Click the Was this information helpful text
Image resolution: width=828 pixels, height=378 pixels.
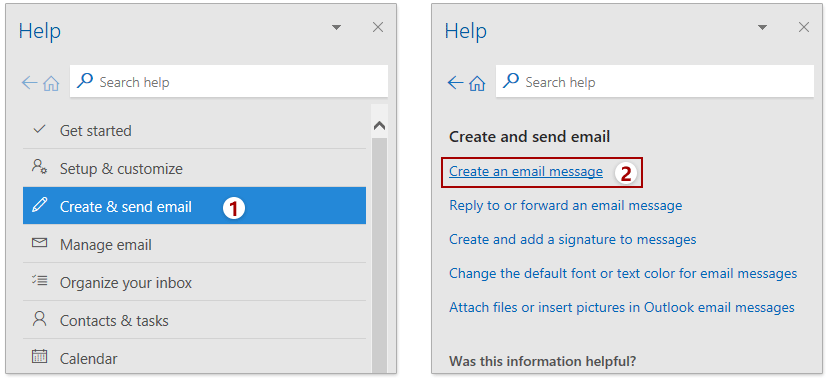(x=542, y=361)
